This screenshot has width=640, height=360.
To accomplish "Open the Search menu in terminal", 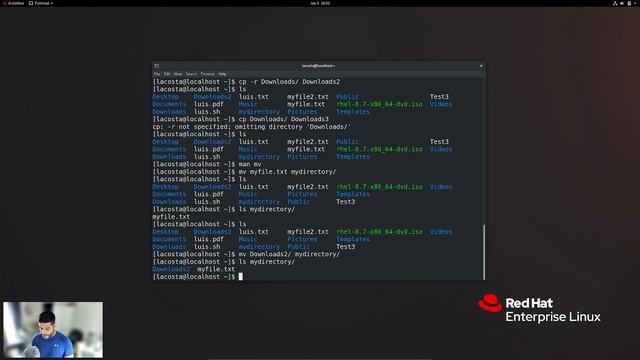I will pyautogui.click(x=191, y=74).
